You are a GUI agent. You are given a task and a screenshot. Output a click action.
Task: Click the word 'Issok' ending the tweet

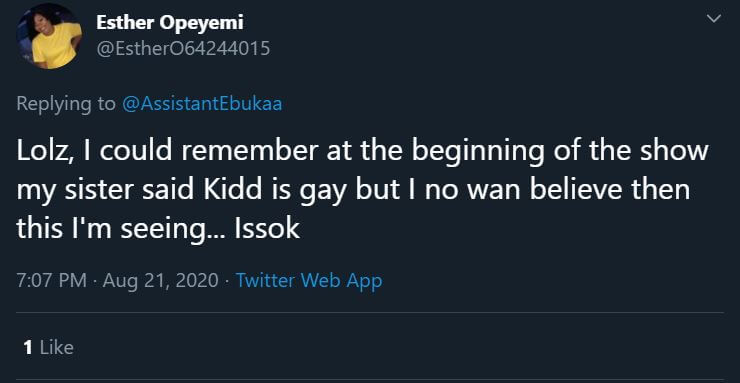(x=268, y=229)
